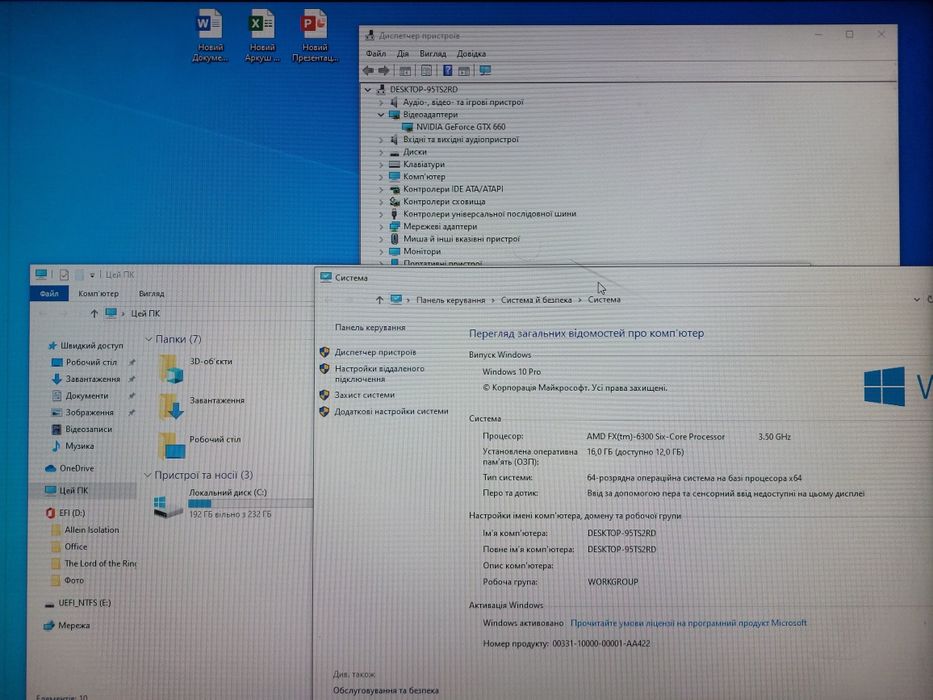Select Завантаження in Explorer sidebar
933x700 pixels.
pos(92,379)
